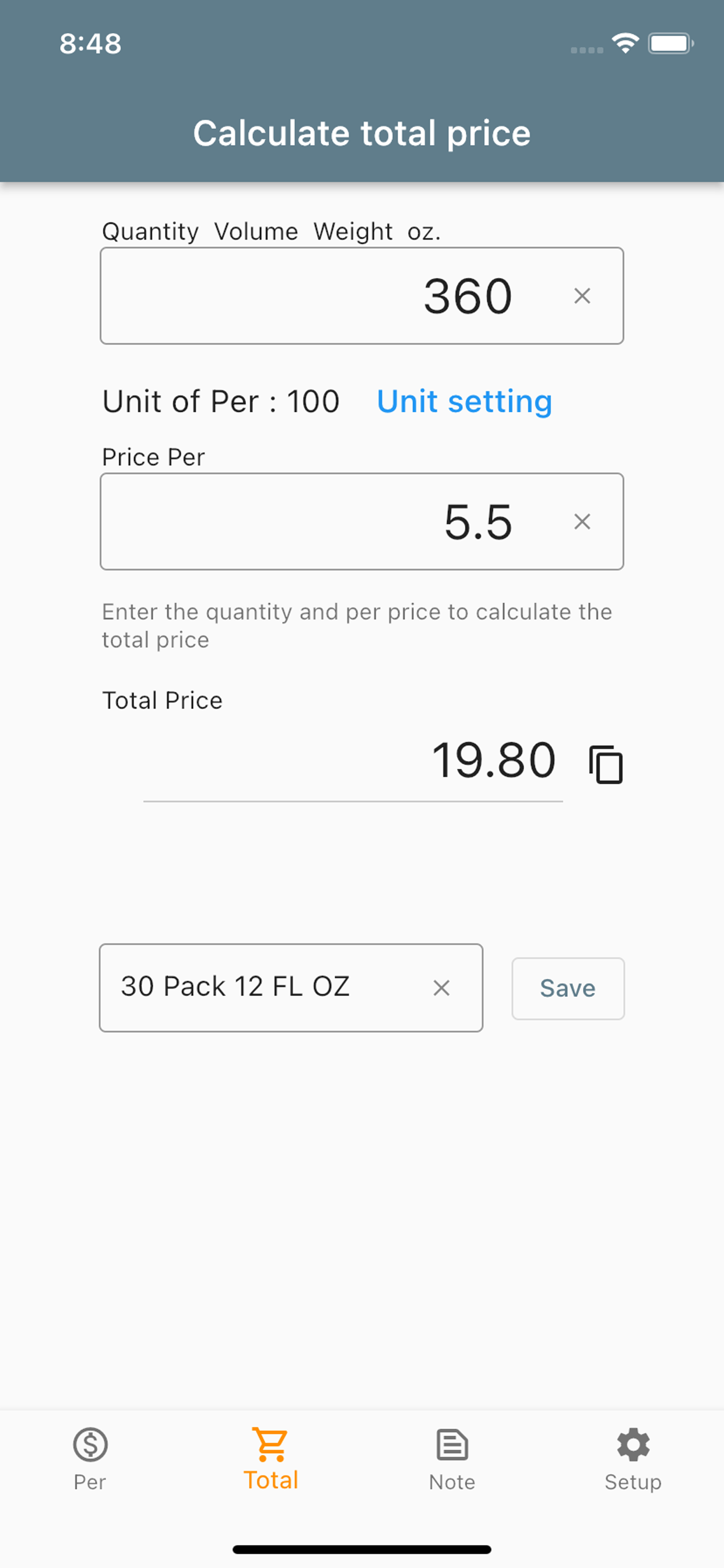Focus the note field '30 Pack 12 FL OZ'
The height and width of the screenshot is (1568, 724).
coord(291,988)
